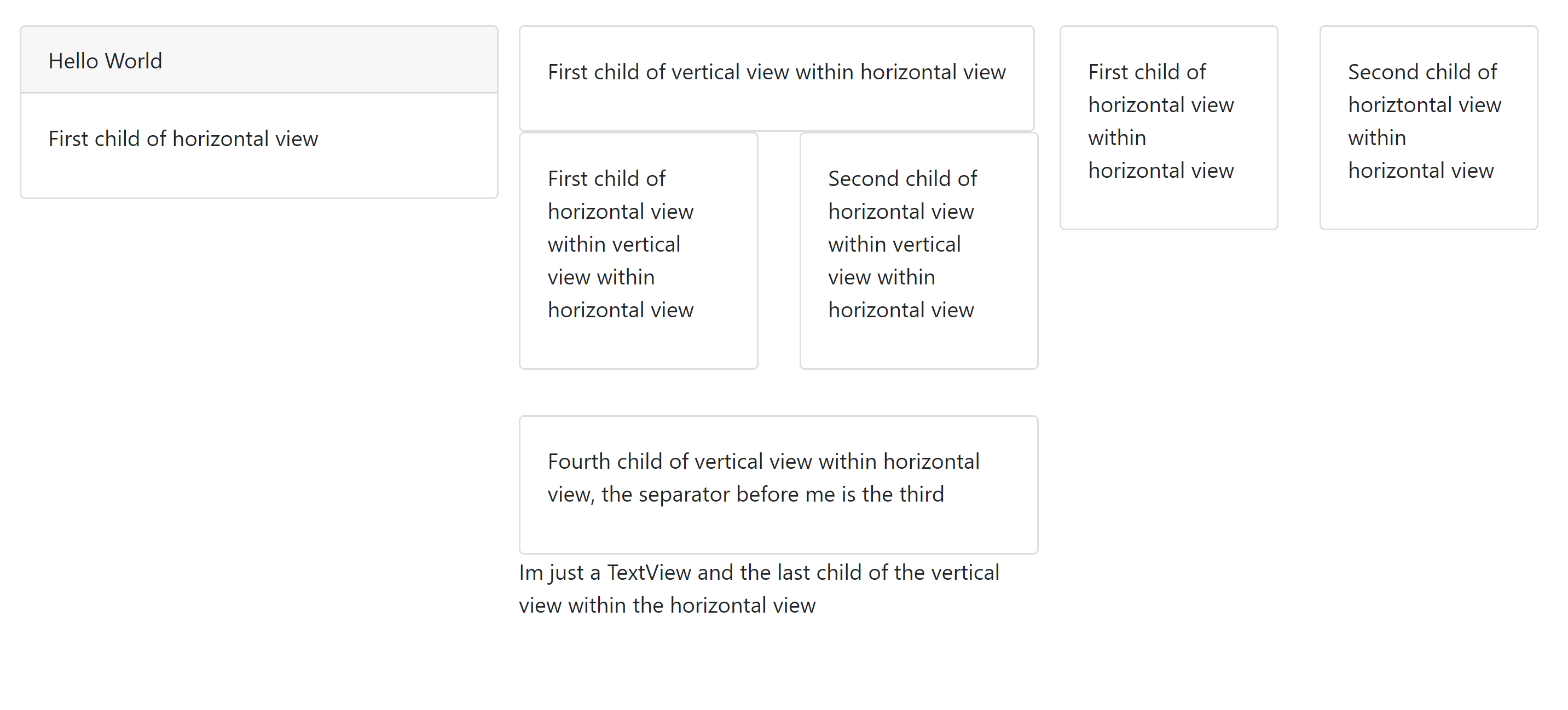Click "First child of horizontal view within horizontal view" card

click(x=1168, y=127)
